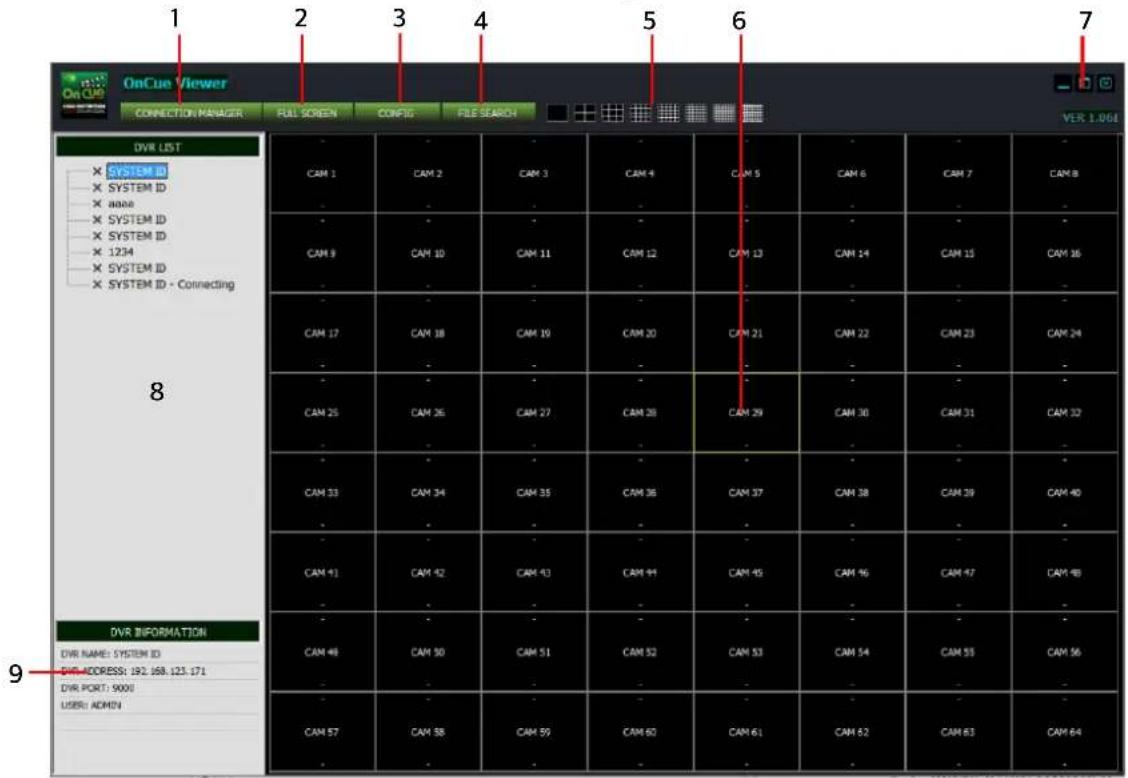Select the CAM 46 video pane
This screenshot has height=778, width=1128.
tap(852, 573)
